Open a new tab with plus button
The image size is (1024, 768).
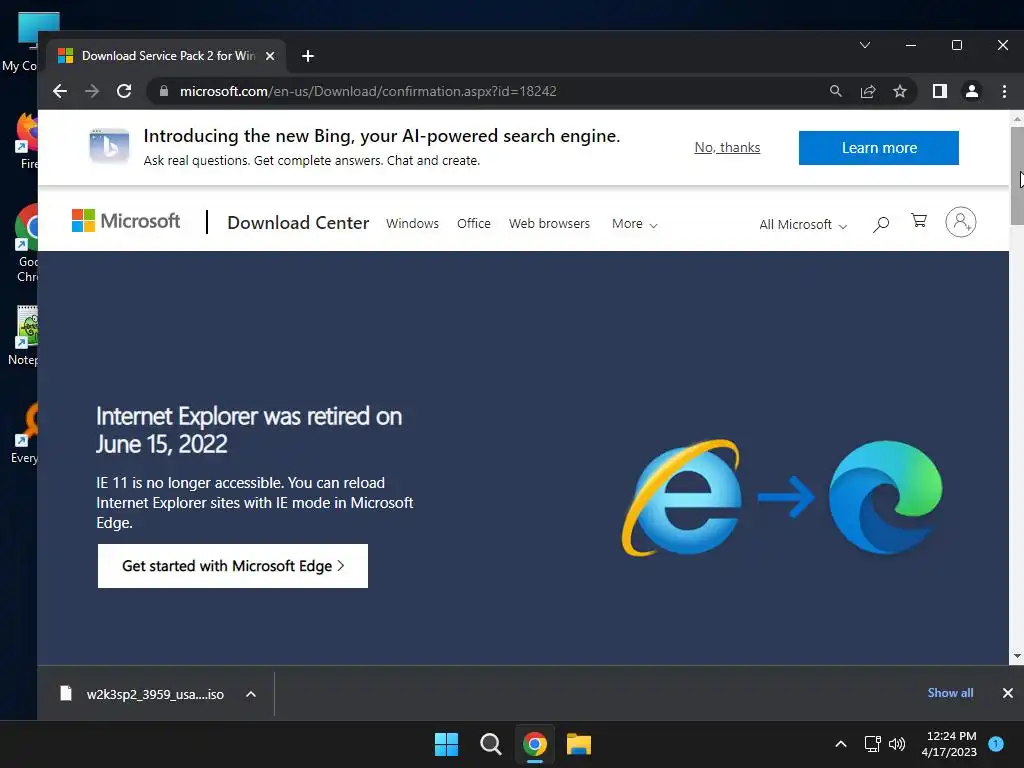tap(308, 56)
